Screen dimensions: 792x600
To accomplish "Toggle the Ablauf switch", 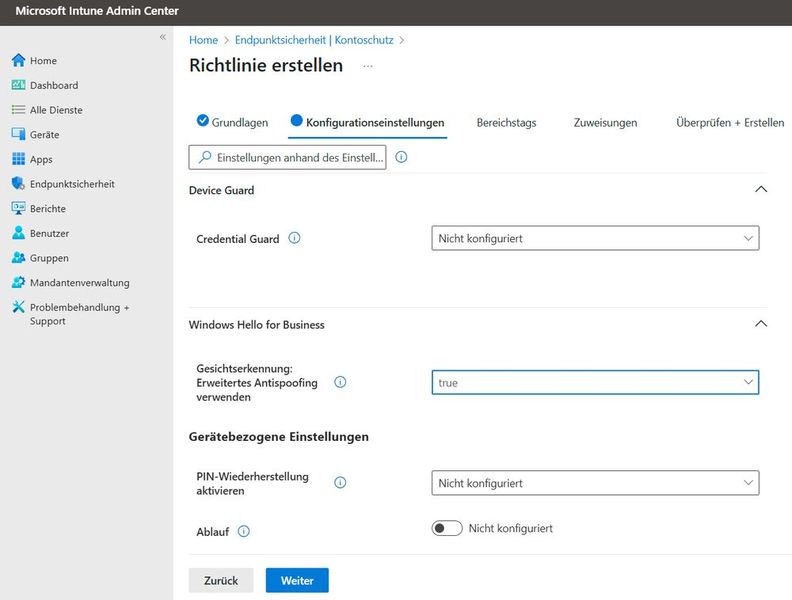I will [x=447, y=528].
